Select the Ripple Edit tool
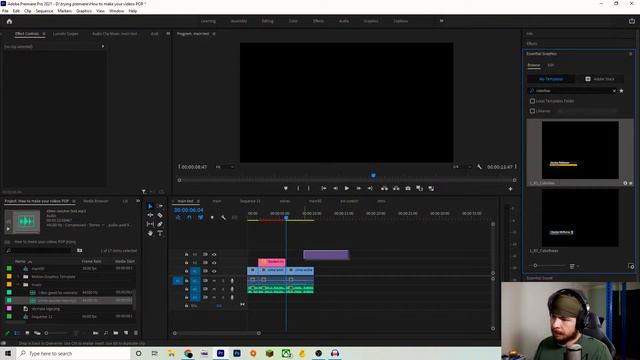Image resolution: width=640 pixels, height=360 pixels. (x=150, y=215)
